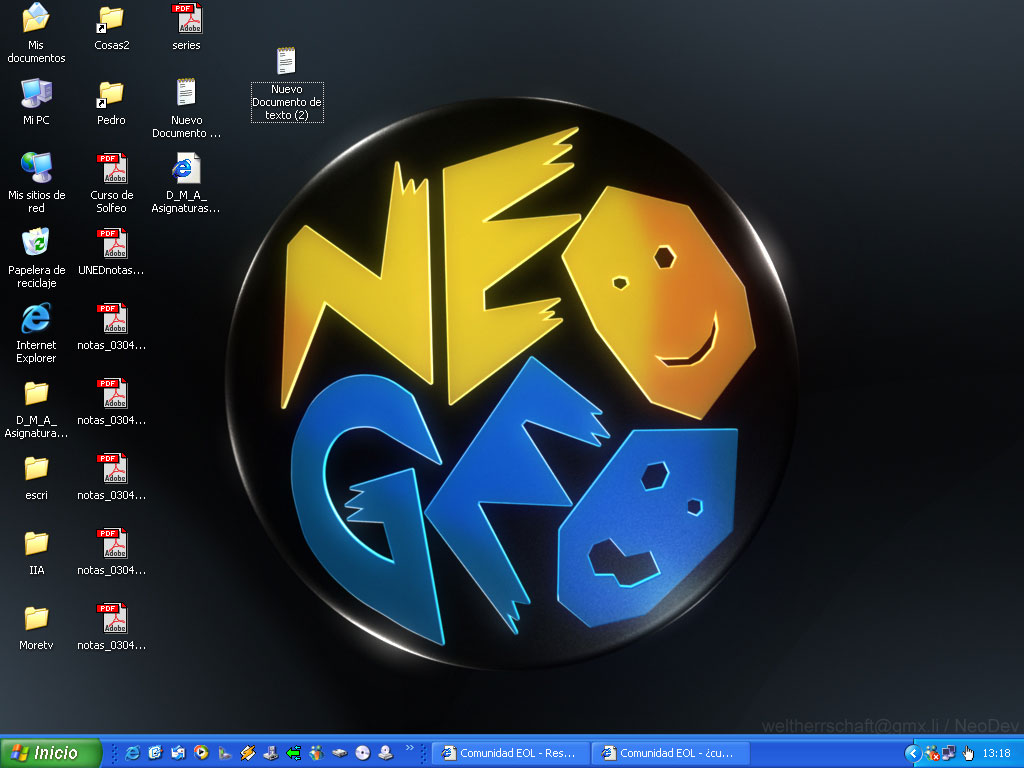Show hidden system tray icons arrow
The height and width of the screenshot is (768, 1024).
[x=912, y=753]
